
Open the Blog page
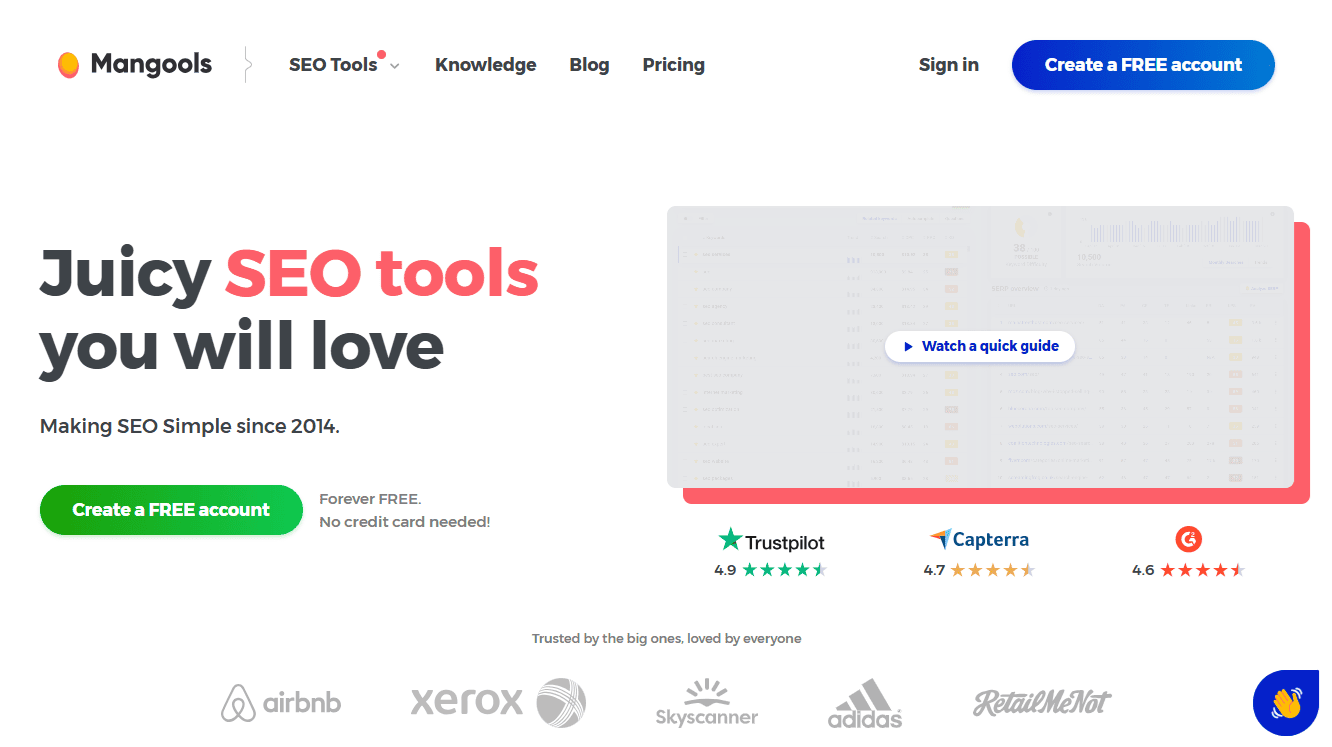click(x=589, y=65)
